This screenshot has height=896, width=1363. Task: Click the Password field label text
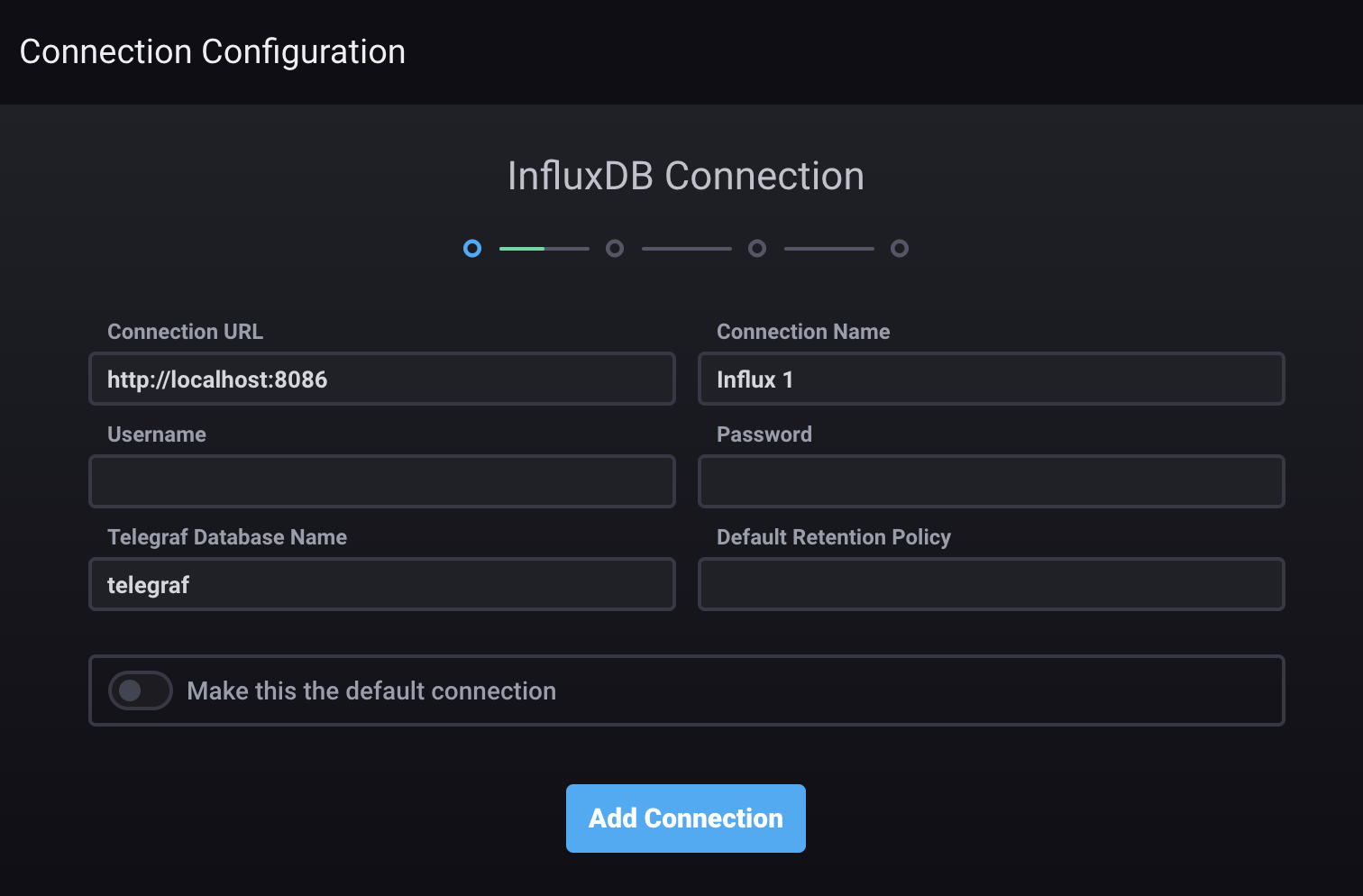tap(764, 434)
